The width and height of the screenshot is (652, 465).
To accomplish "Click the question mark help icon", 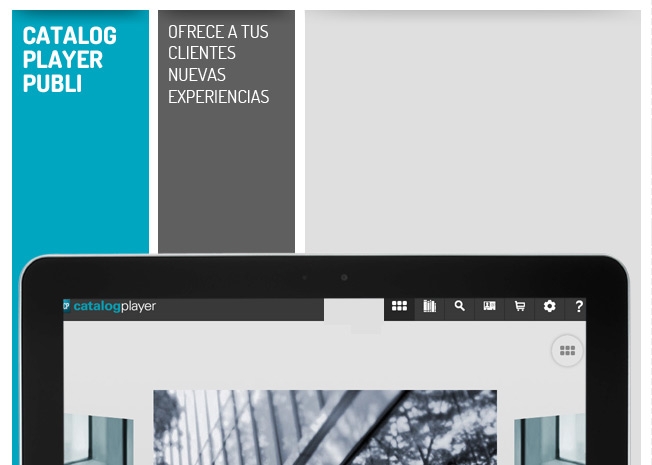I will click(x=579, y=307).
